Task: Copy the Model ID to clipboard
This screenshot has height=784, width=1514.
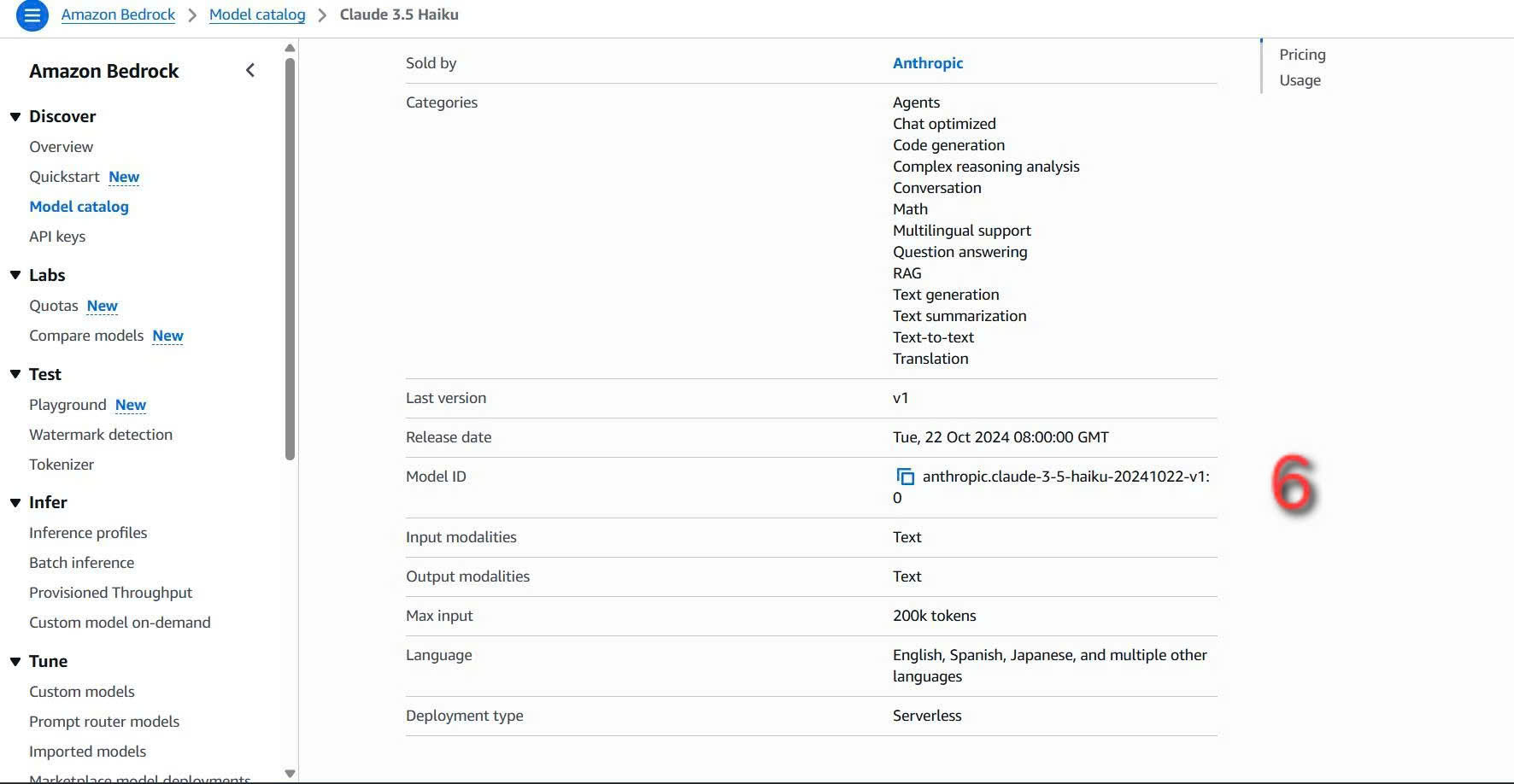Action: (905, 477)
